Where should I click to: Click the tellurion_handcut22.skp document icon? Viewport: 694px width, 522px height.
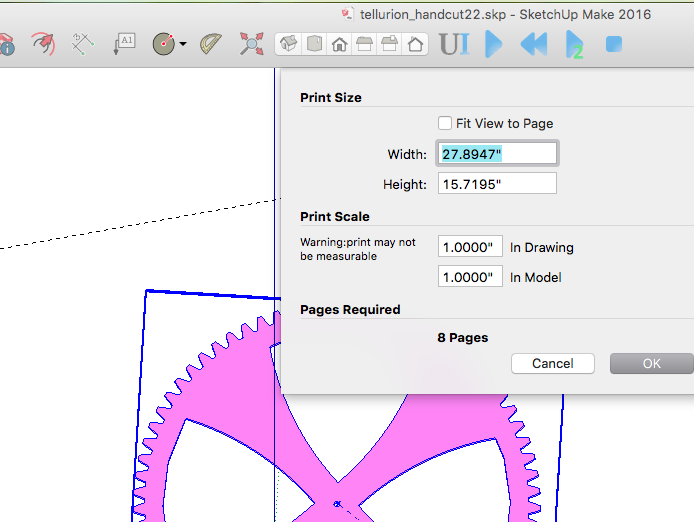point(347,14)
